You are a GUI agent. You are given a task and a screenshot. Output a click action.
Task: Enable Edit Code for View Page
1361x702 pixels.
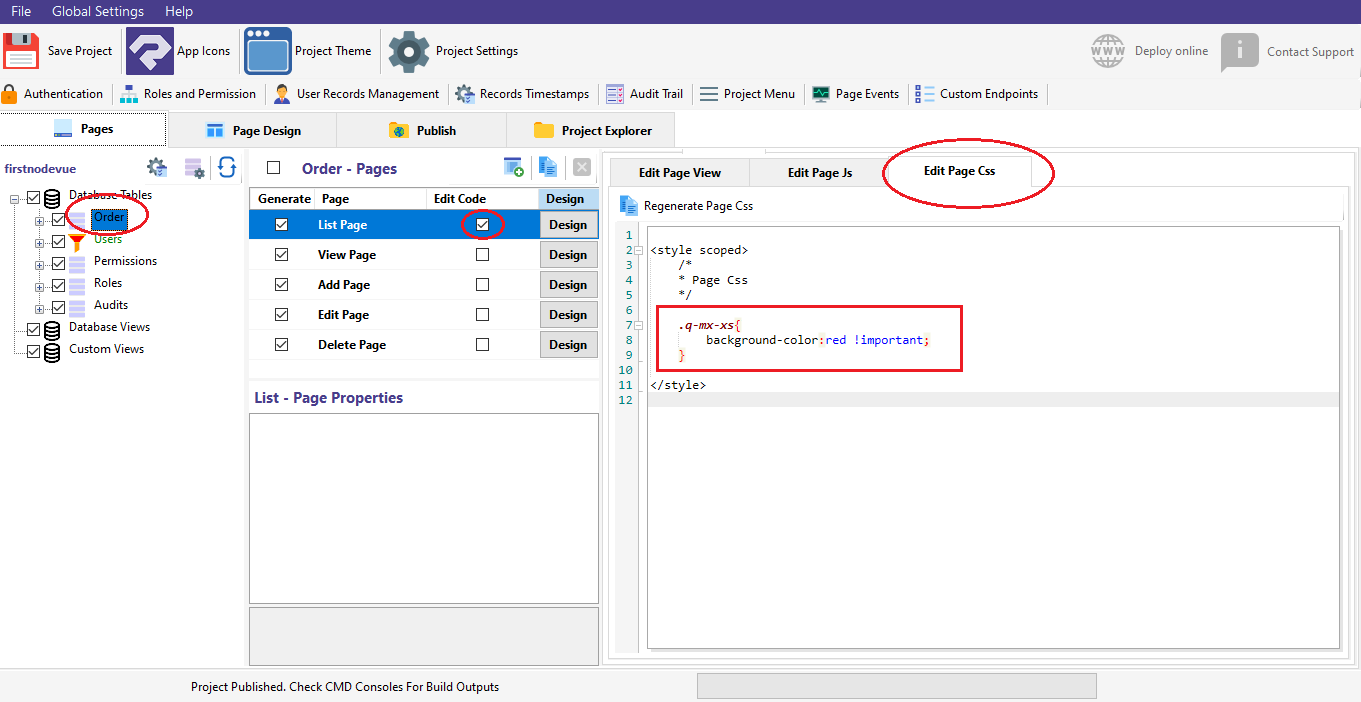(483, 255)
